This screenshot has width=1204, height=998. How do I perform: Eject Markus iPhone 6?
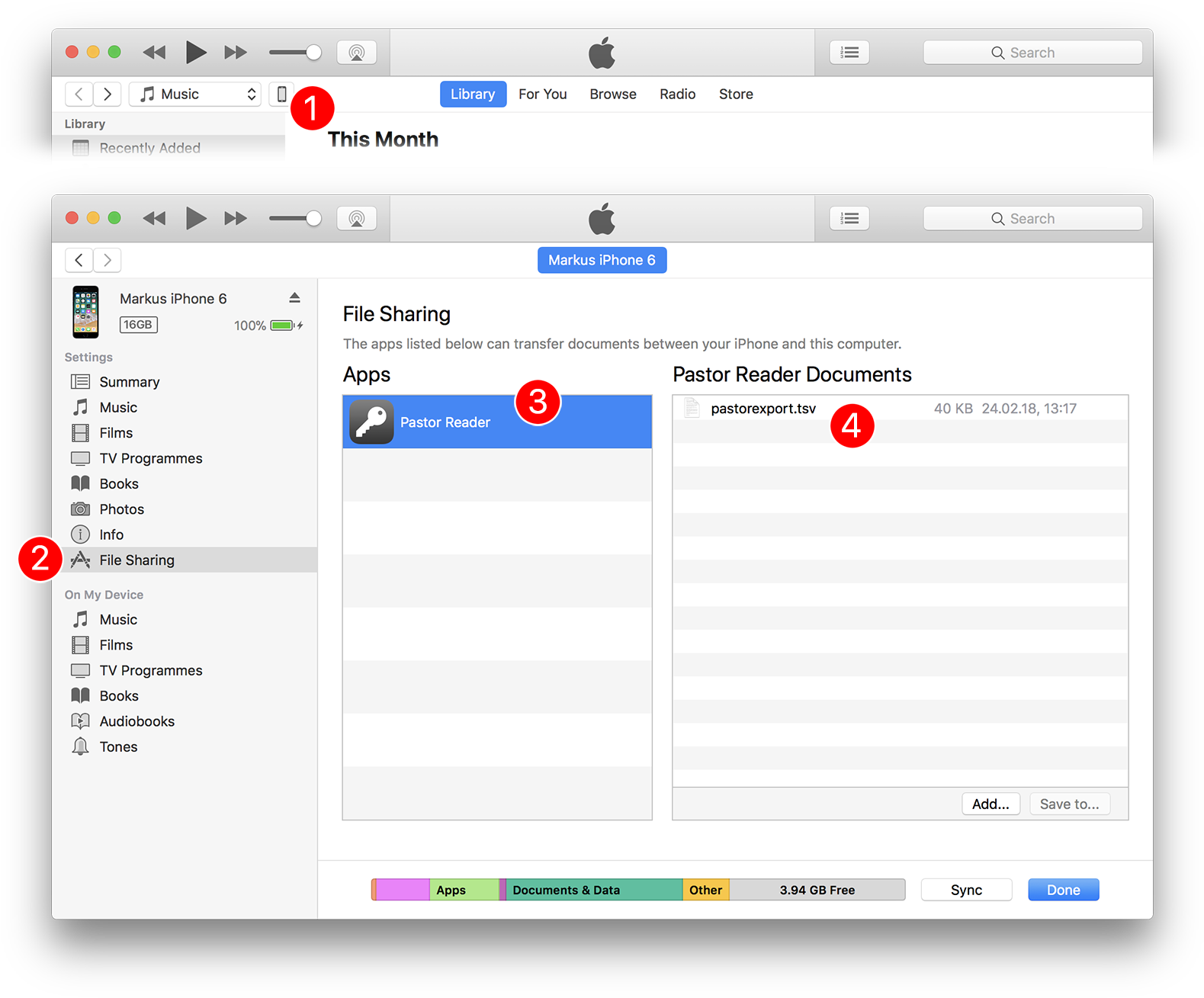[x=294, y=298]
